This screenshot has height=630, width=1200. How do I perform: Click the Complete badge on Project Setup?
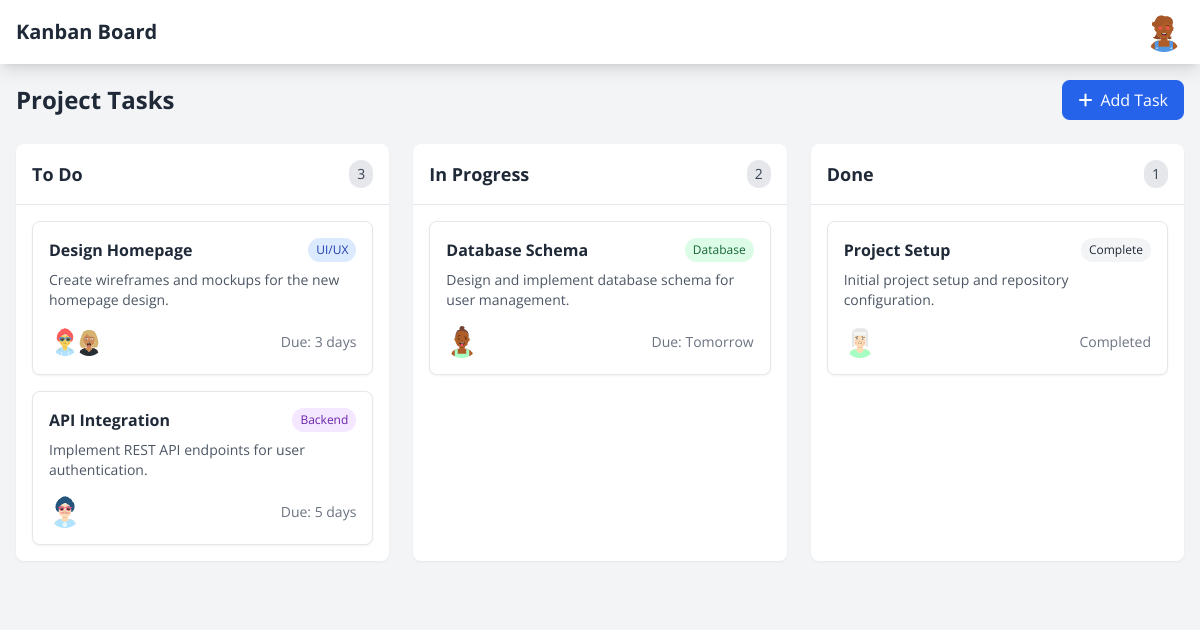(x=1115, y=250)
